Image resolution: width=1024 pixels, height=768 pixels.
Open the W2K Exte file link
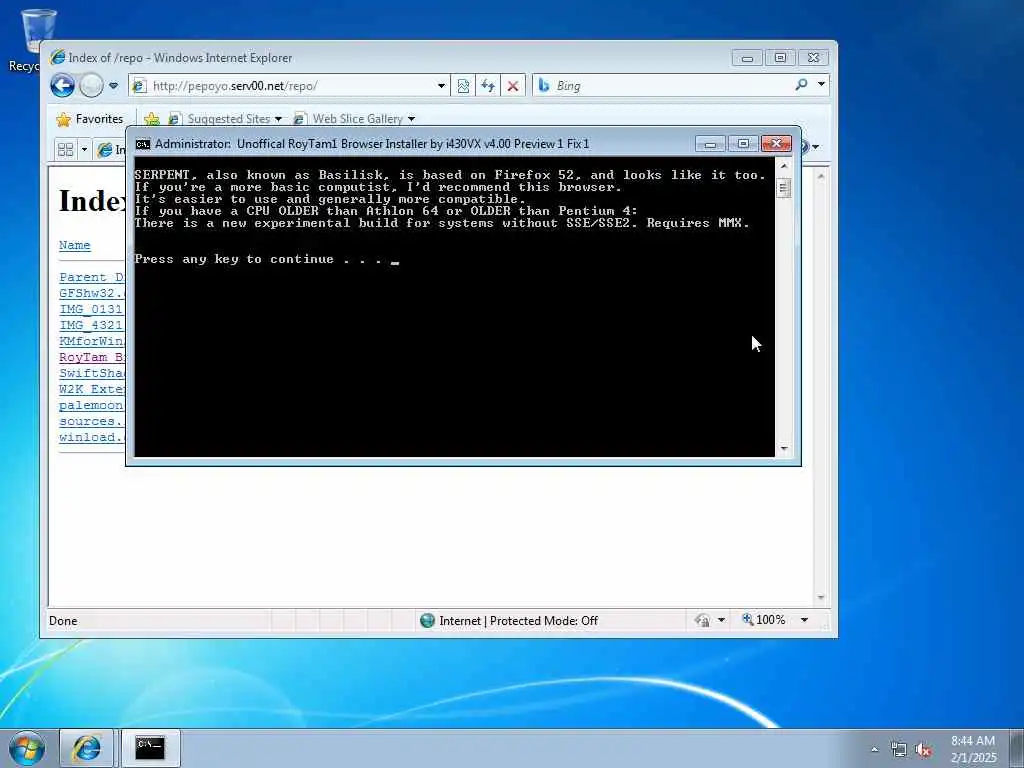tap(91, 389)
